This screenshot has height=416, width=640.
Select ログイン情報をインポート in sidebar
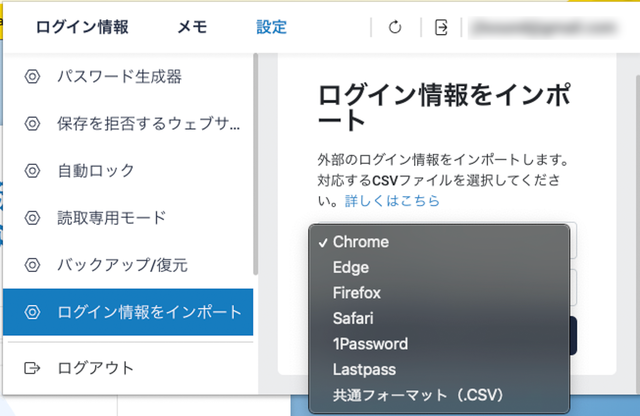click(x=128, y=312)
